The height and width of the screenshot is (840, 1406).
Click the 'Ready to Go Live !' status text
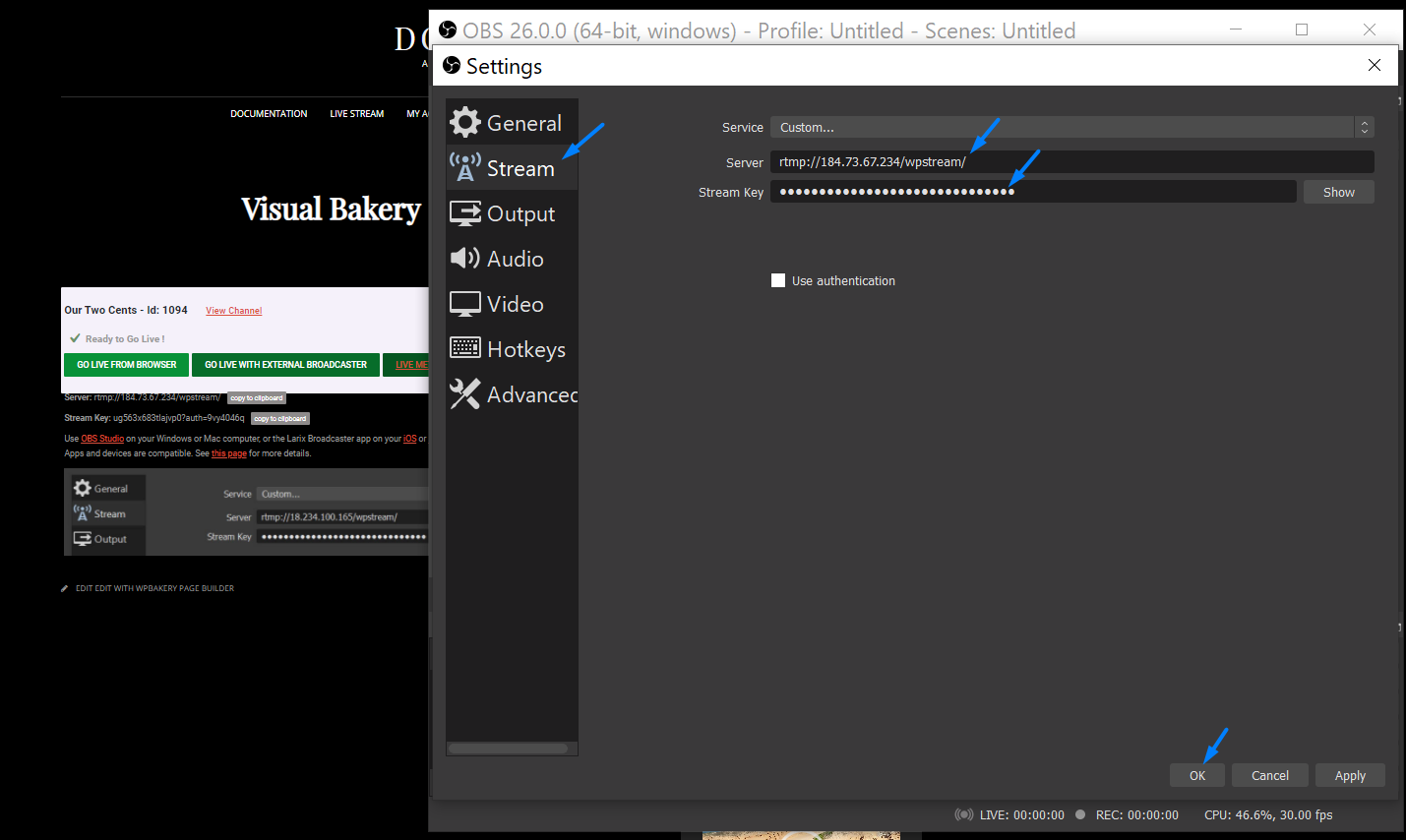tap(125, 338)
